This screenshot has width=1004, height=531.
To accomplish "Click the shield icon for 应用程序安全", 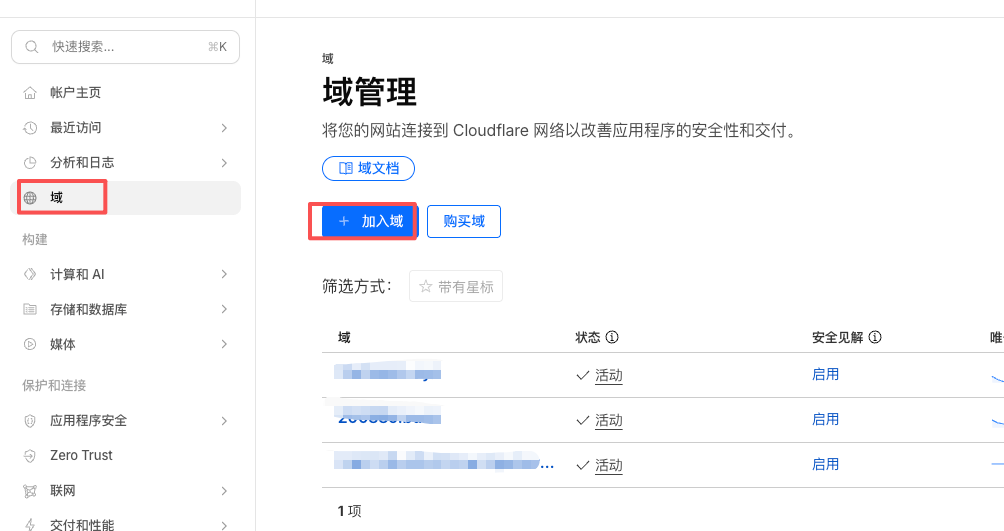I will pyautogui.click(x=30, y=421).
